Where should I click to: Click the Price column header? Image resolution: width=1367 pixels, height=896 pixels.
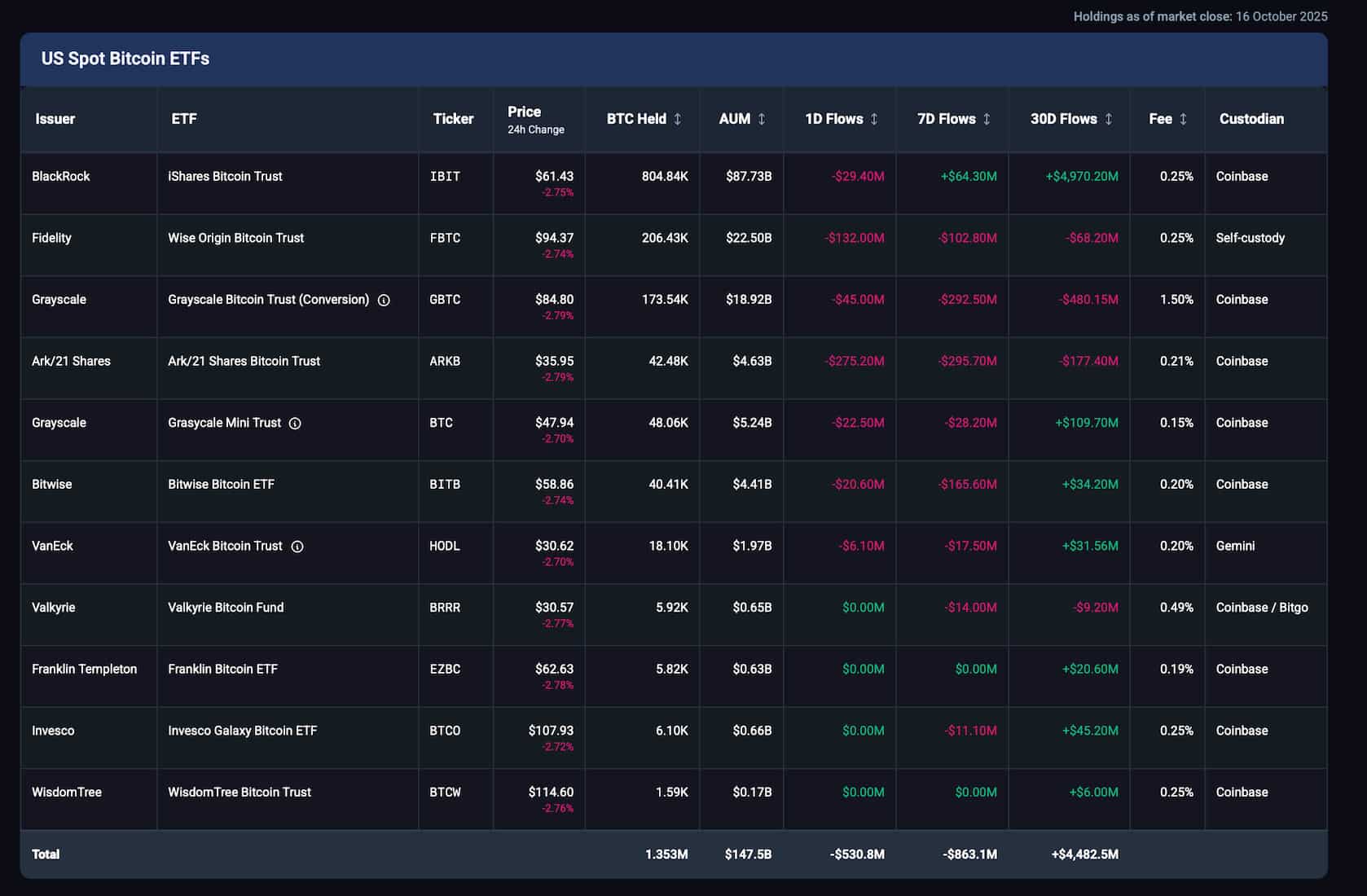(524, 112)
